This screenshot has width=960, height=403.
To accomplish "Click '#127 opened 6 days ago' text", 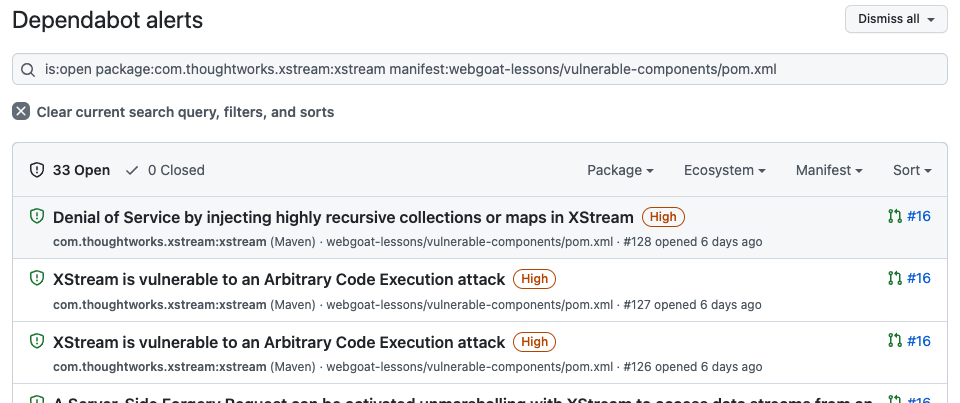I will pos(692,304).
